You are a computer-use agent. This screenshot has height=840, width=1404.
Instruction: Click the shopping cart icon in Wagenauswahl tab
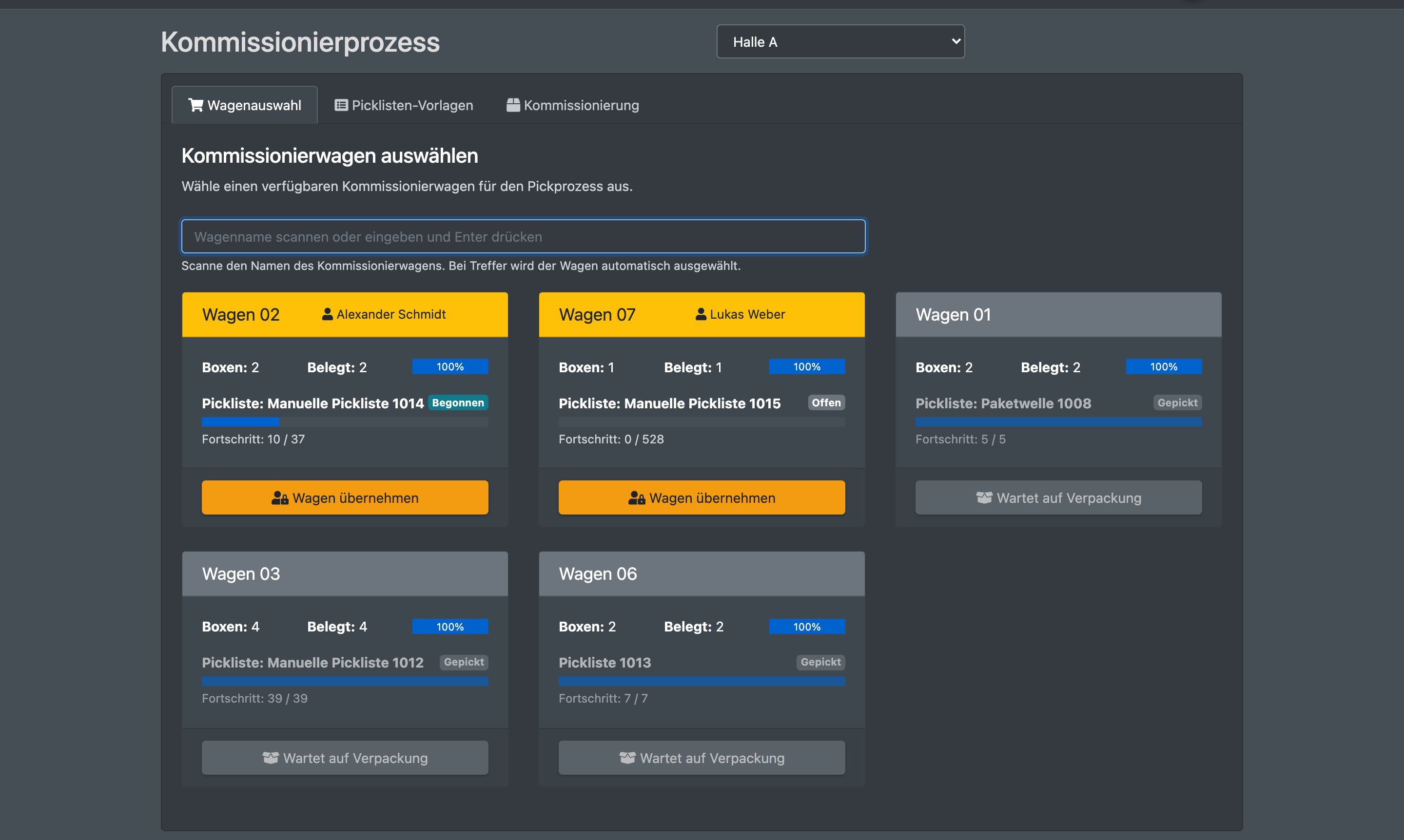tap(196, 105)
